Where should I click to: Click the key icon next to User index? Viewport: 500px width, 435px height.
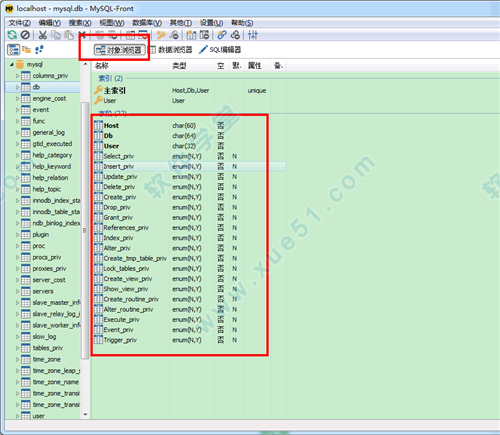(x=98, y=100)
